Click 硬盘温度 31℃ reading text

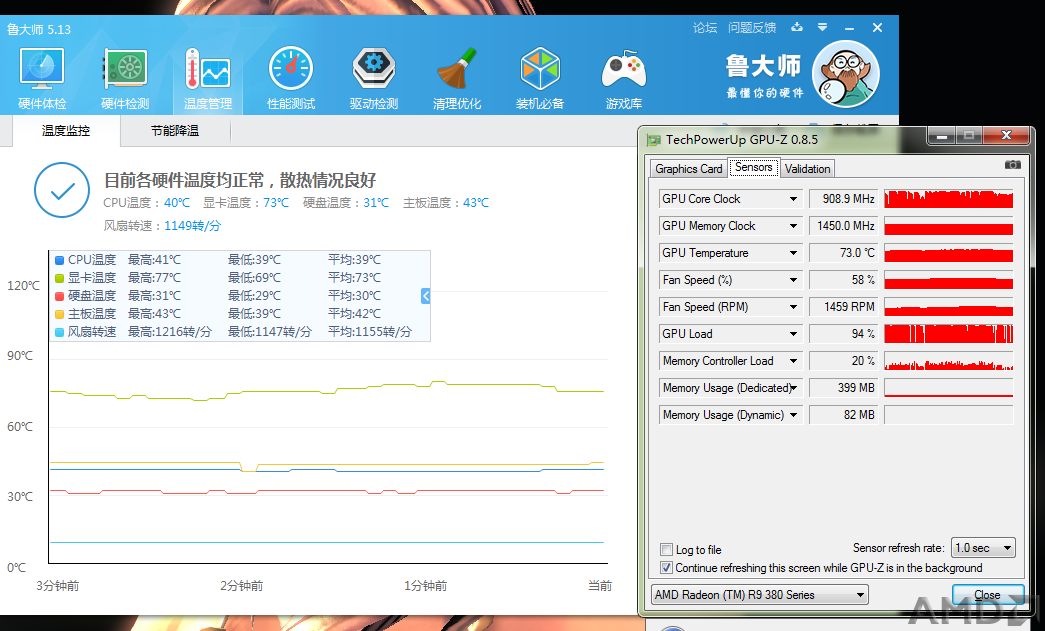tap(346, 203)
